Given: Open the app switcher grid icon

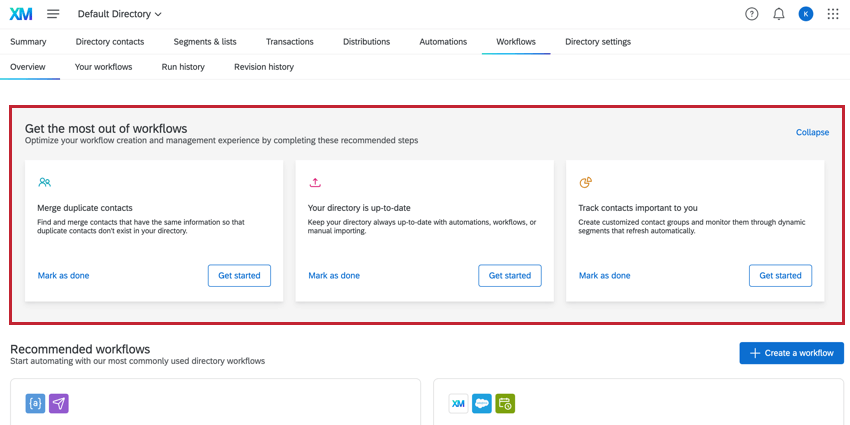Looking at the screenshot, I should tap(833, 14).
